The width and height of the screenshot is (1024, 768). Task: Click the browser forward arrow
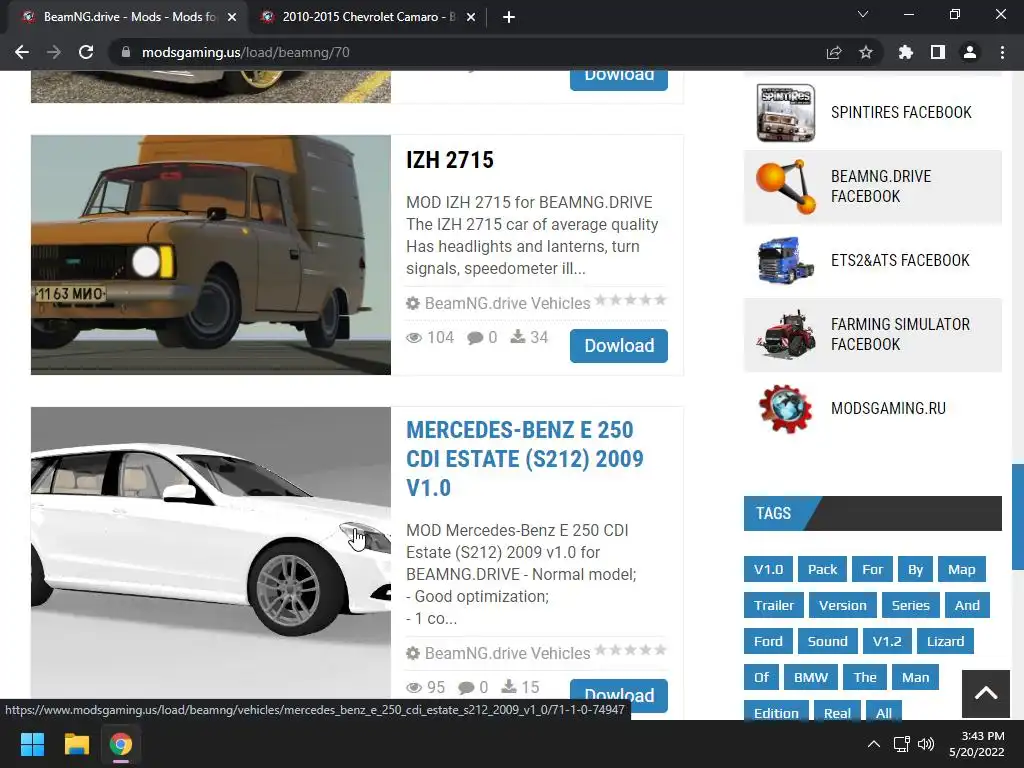click(54, 52)
